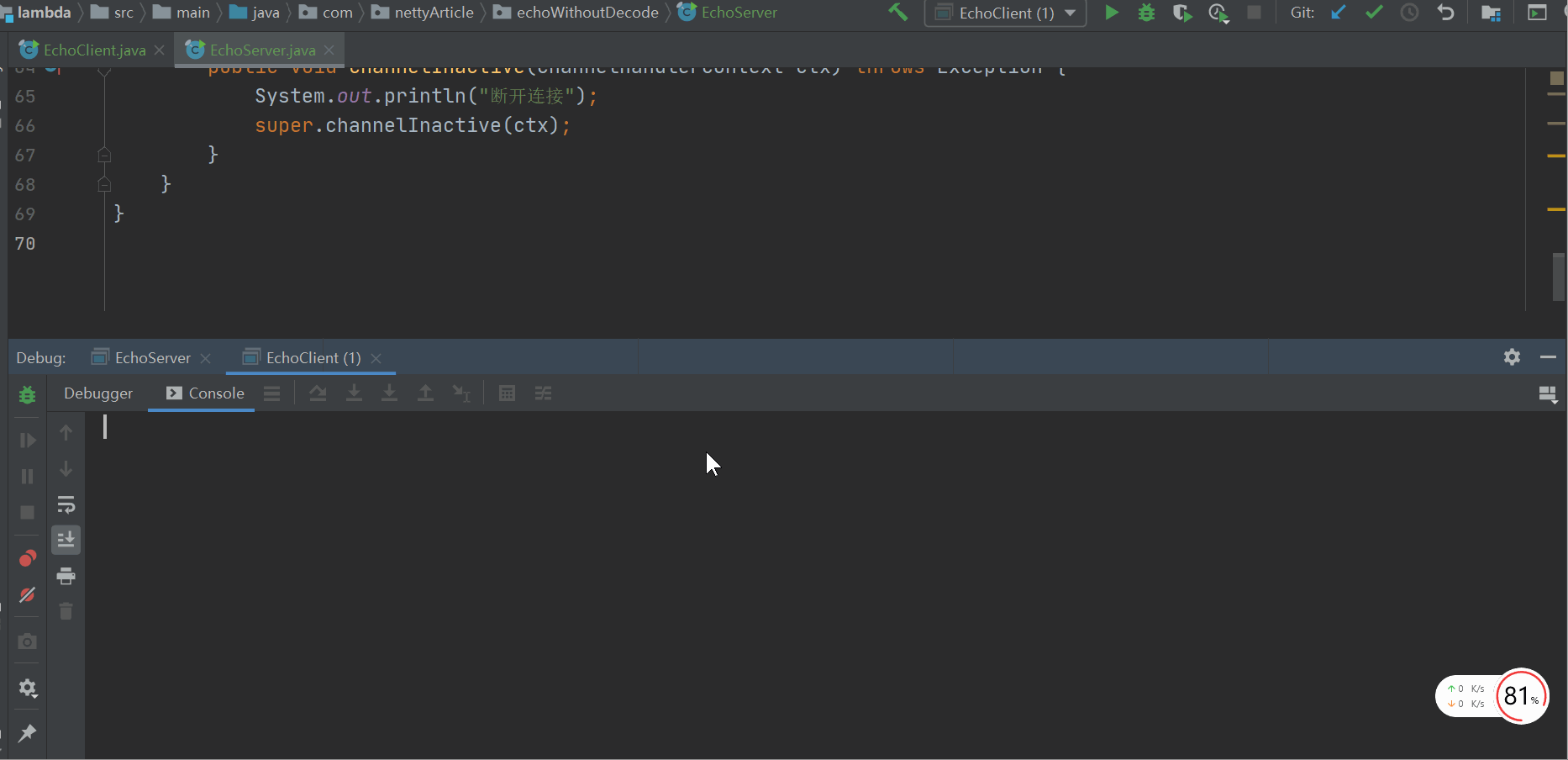Build project with the hammer icon
The image size is (1568, 760).
coord(898,13)
